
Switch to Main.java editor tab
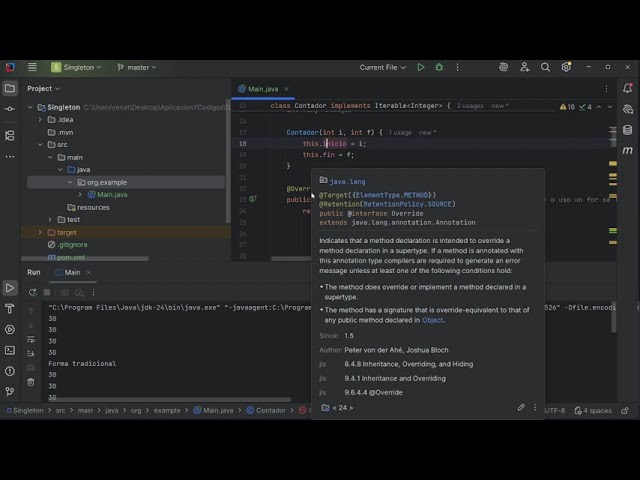coord(263,89)
